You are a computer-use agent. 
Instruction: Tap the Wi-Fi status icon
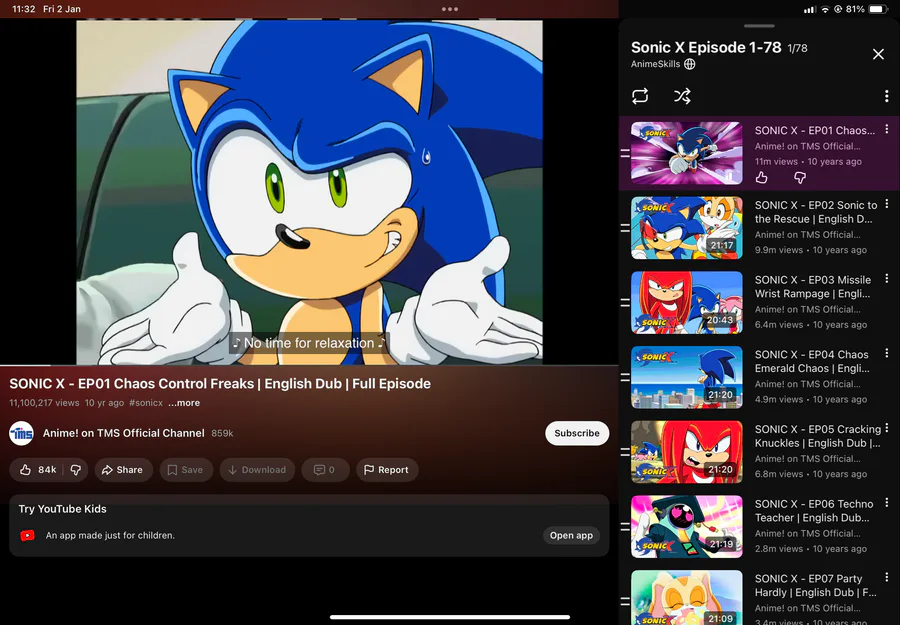tap(825, 9)
